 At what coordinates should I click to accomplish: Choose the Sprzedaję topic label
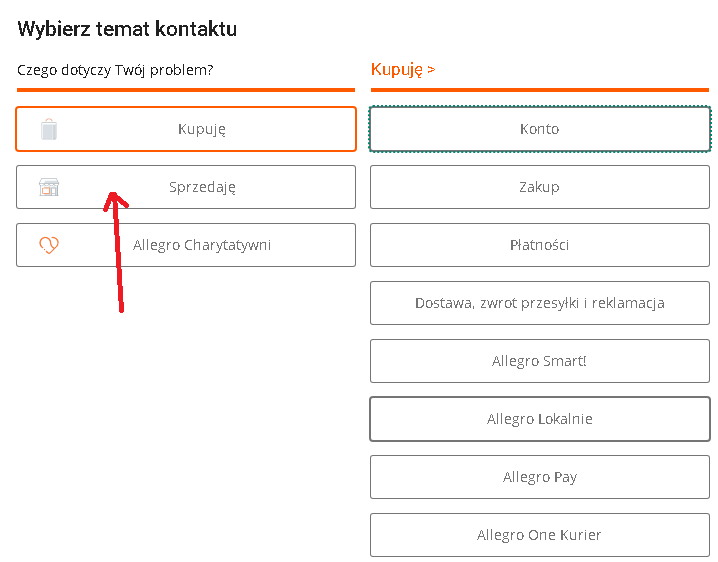(202, 187)
